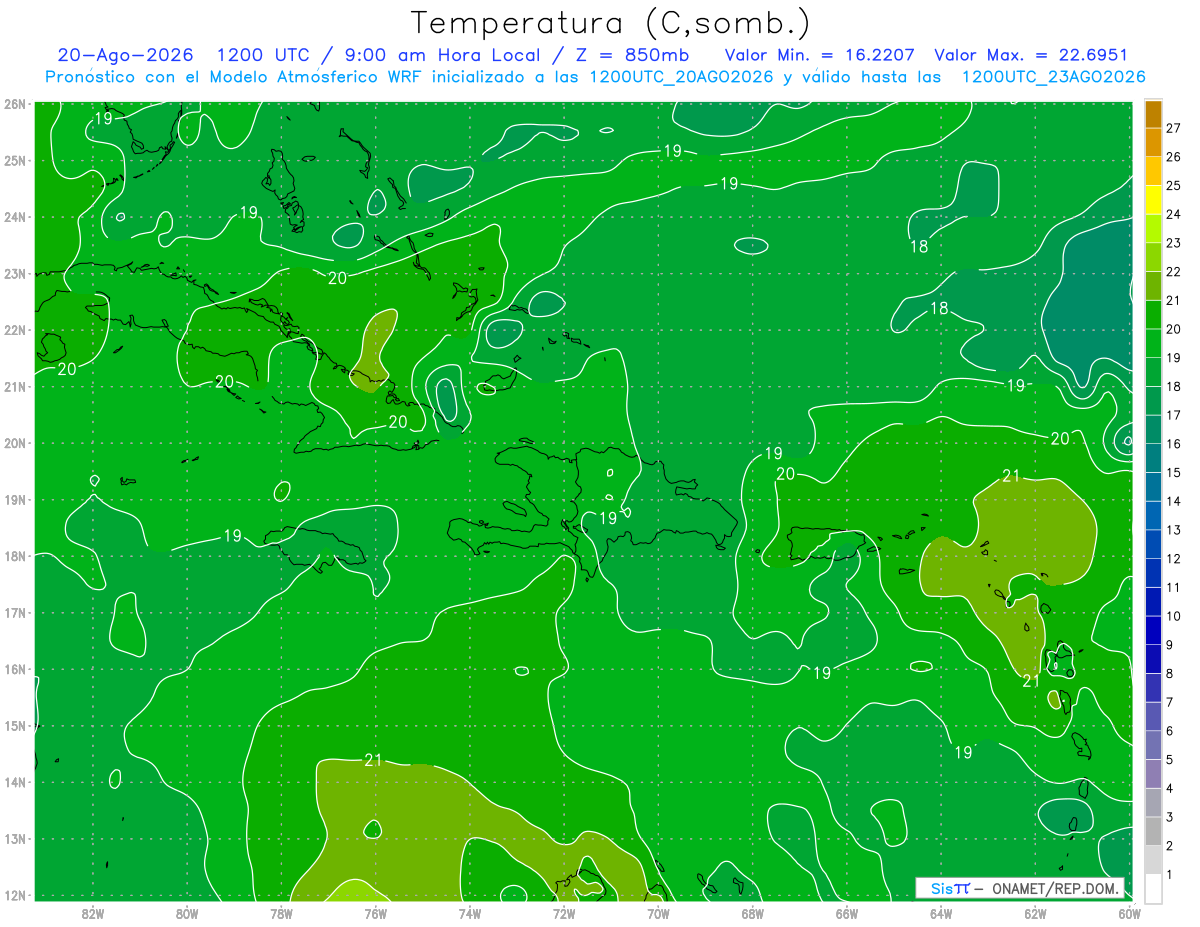Click the 'Valor Max. = 22.6951' text
Screen dimensions: 1200x927
pyautogui.click(x=1031, y=55)
